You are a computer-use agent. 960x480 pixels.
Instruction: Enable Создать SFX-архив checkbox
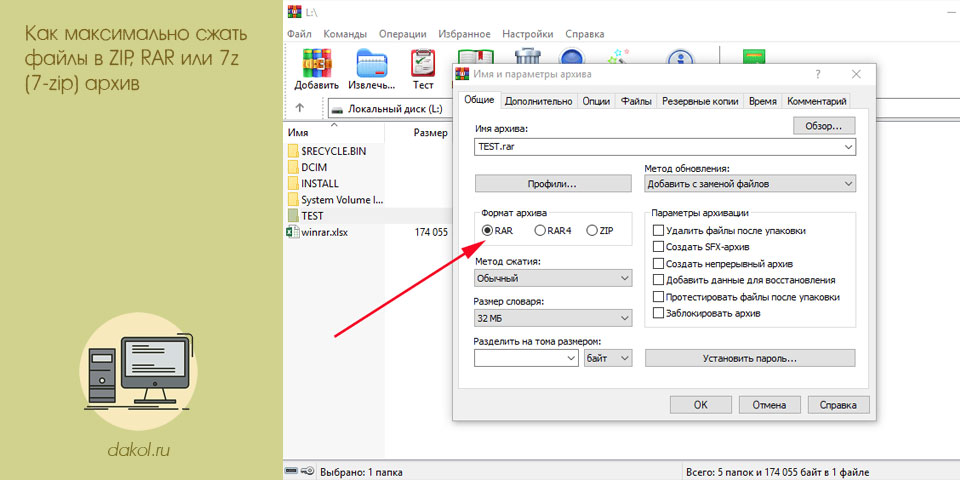pos(658,247)
